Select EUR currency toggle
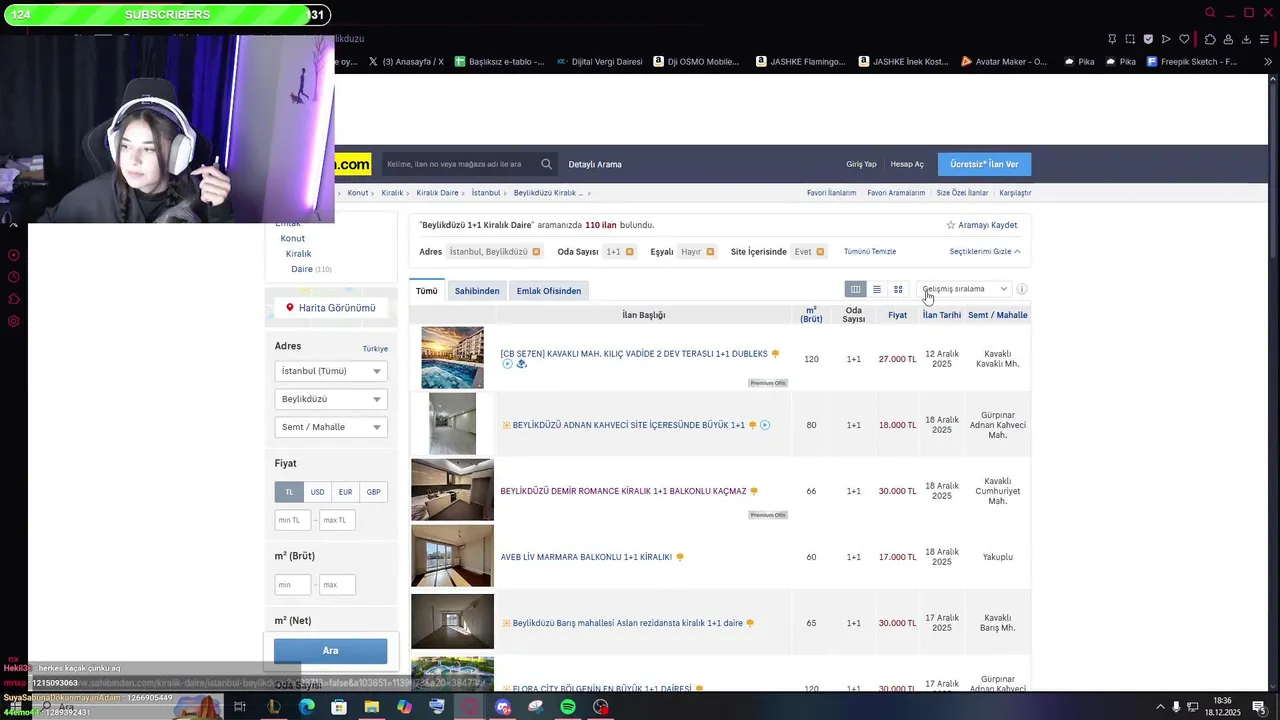 [345, 492]
